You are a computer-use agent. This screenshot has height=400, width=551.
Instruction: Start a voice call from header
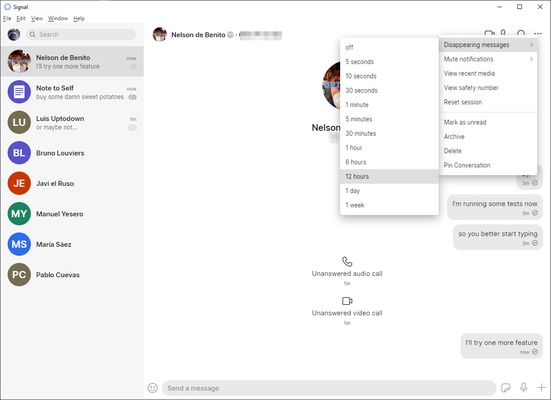point(504,33)
